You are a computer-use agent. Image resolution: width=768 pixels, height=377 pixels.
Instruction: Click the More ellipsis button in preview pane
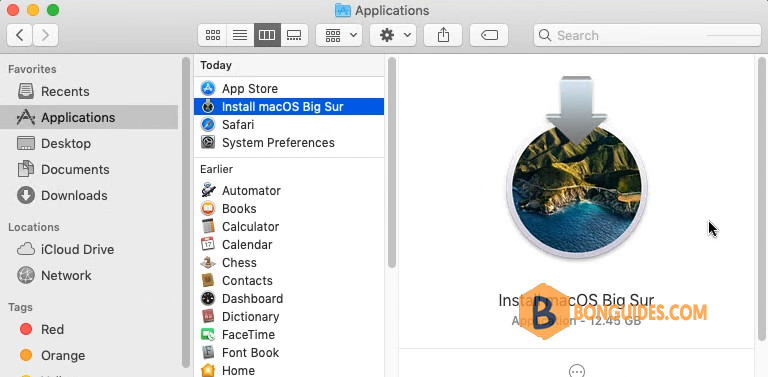(577, 371)
